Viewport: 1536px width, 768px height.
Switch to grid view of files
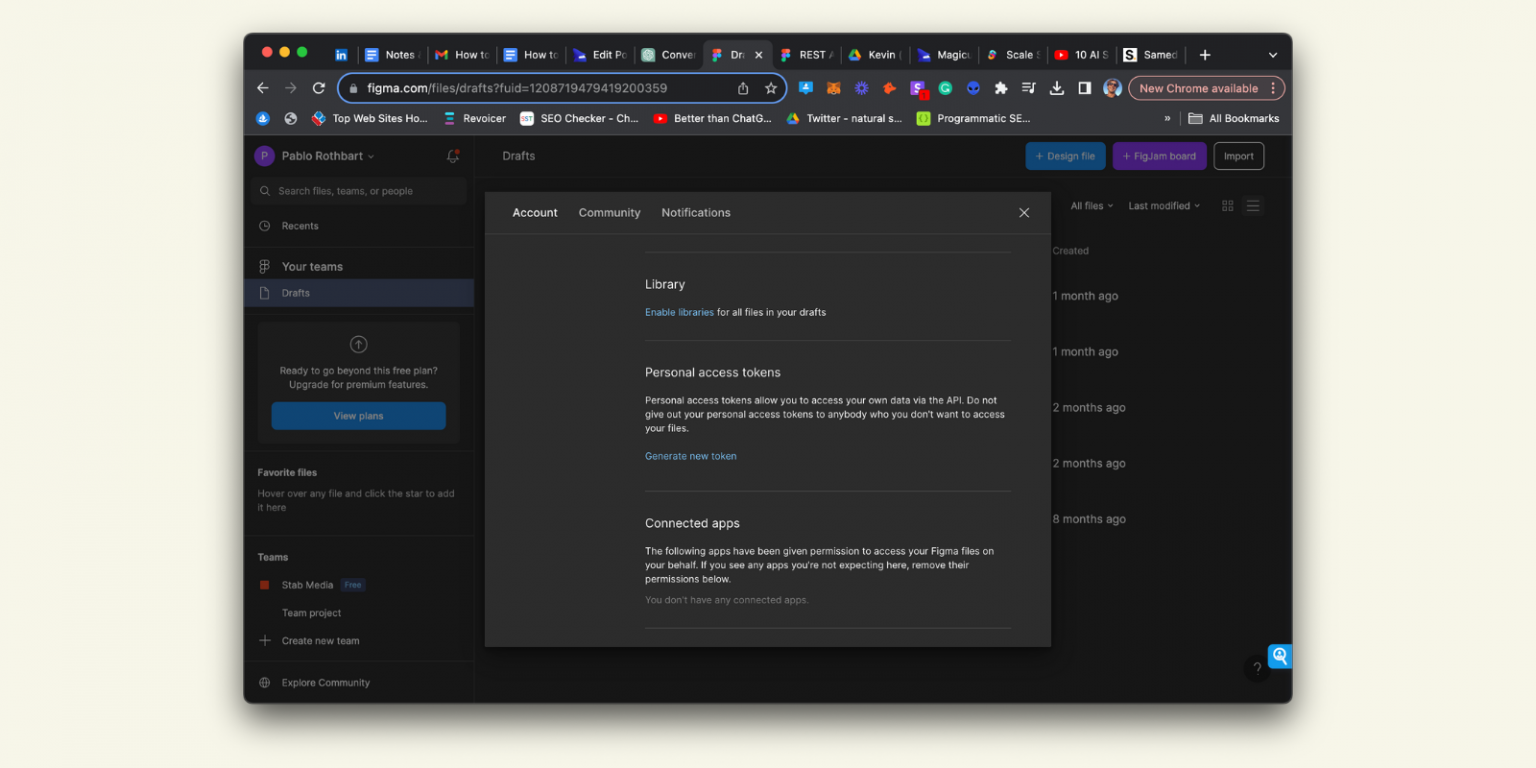click(x=1227, y=206)
